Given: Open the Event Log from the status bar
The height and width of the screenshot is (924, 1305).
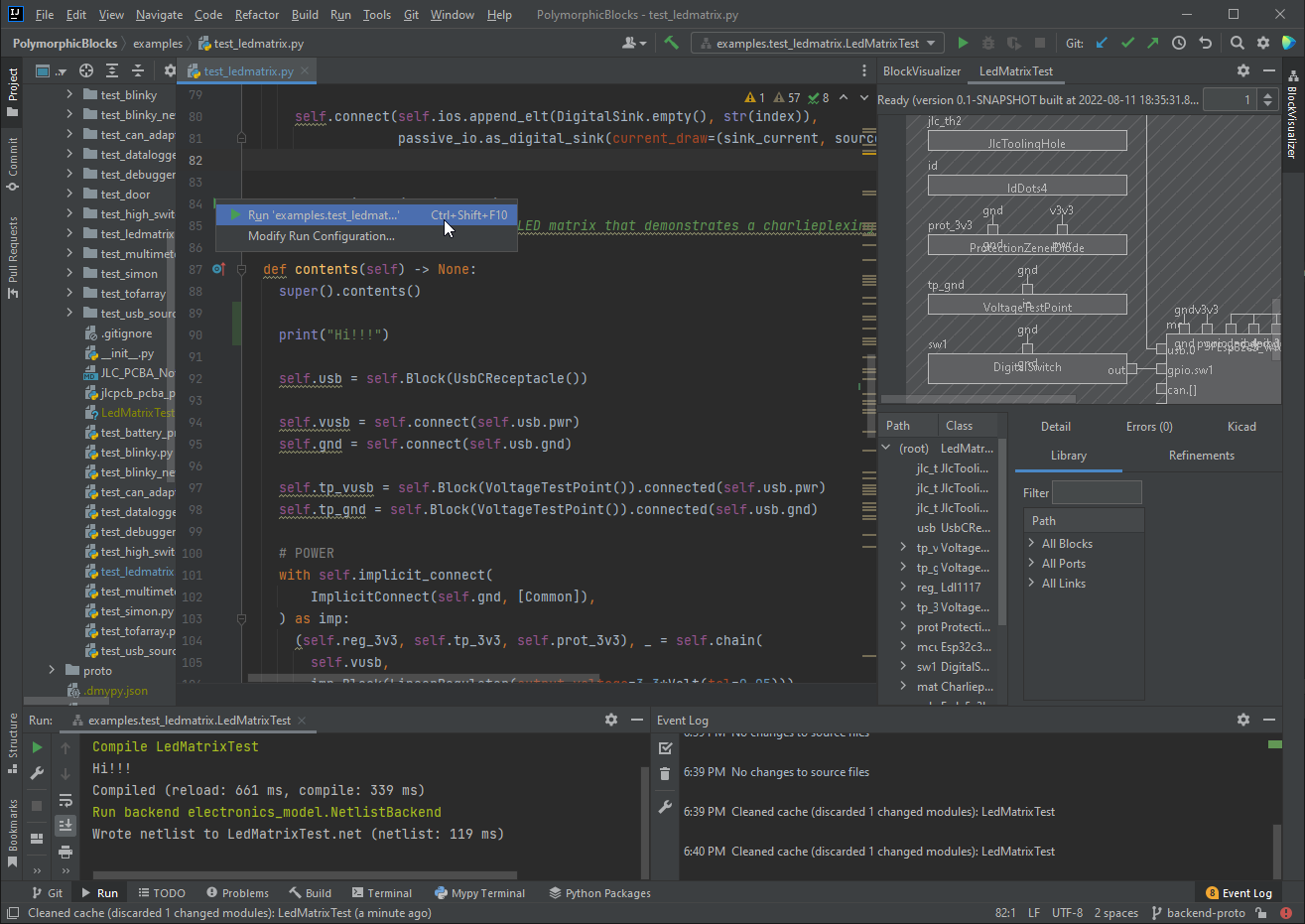Looking at the screenshot, I should [x=1239, y=892].
